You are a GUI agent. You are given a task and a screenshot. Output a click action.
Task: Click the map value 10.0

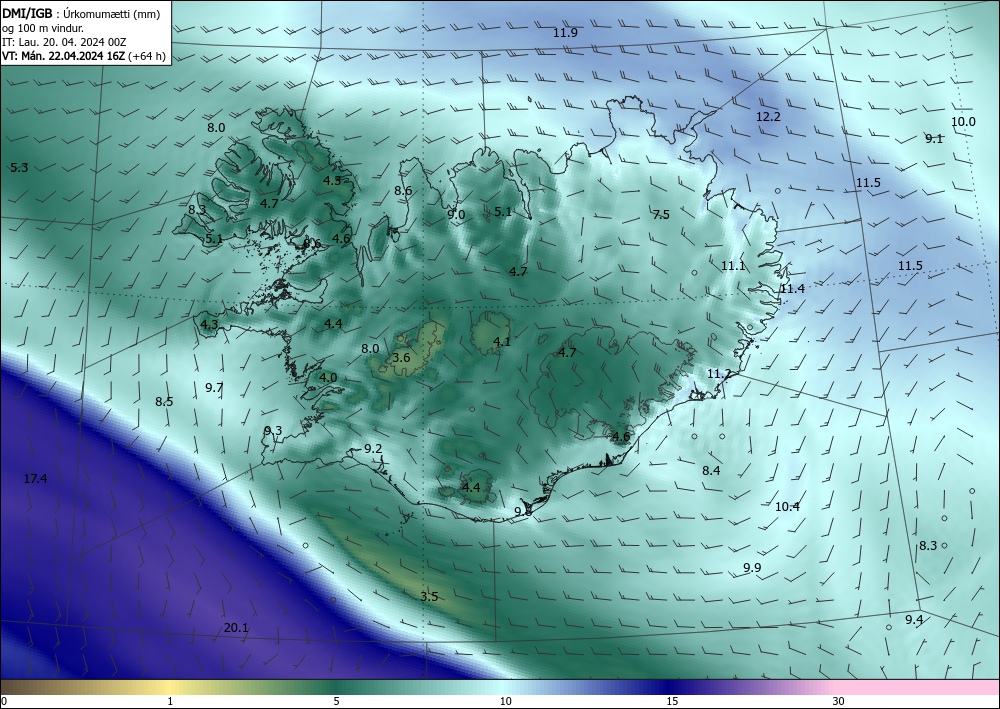coord(963,122)
